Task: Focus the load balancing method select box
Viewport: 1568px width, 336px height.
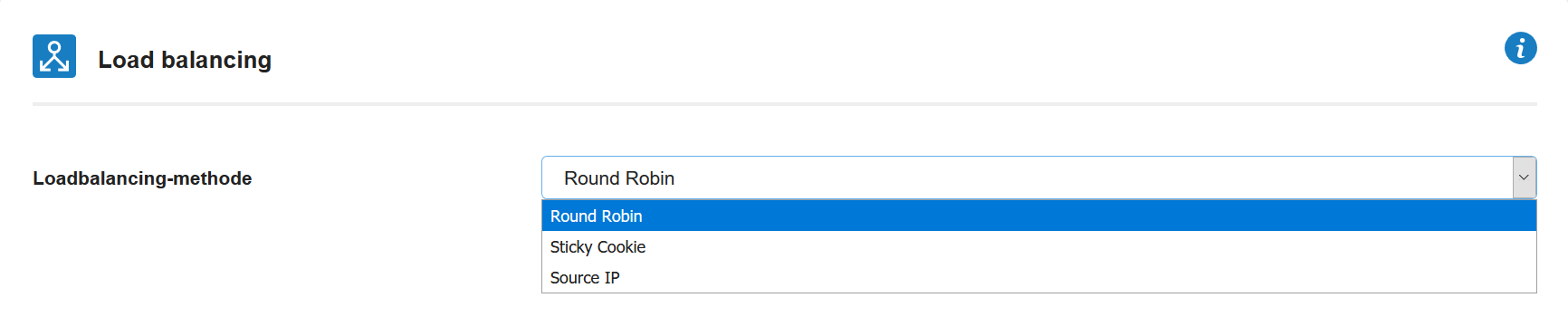Action: pos(1038,178)
